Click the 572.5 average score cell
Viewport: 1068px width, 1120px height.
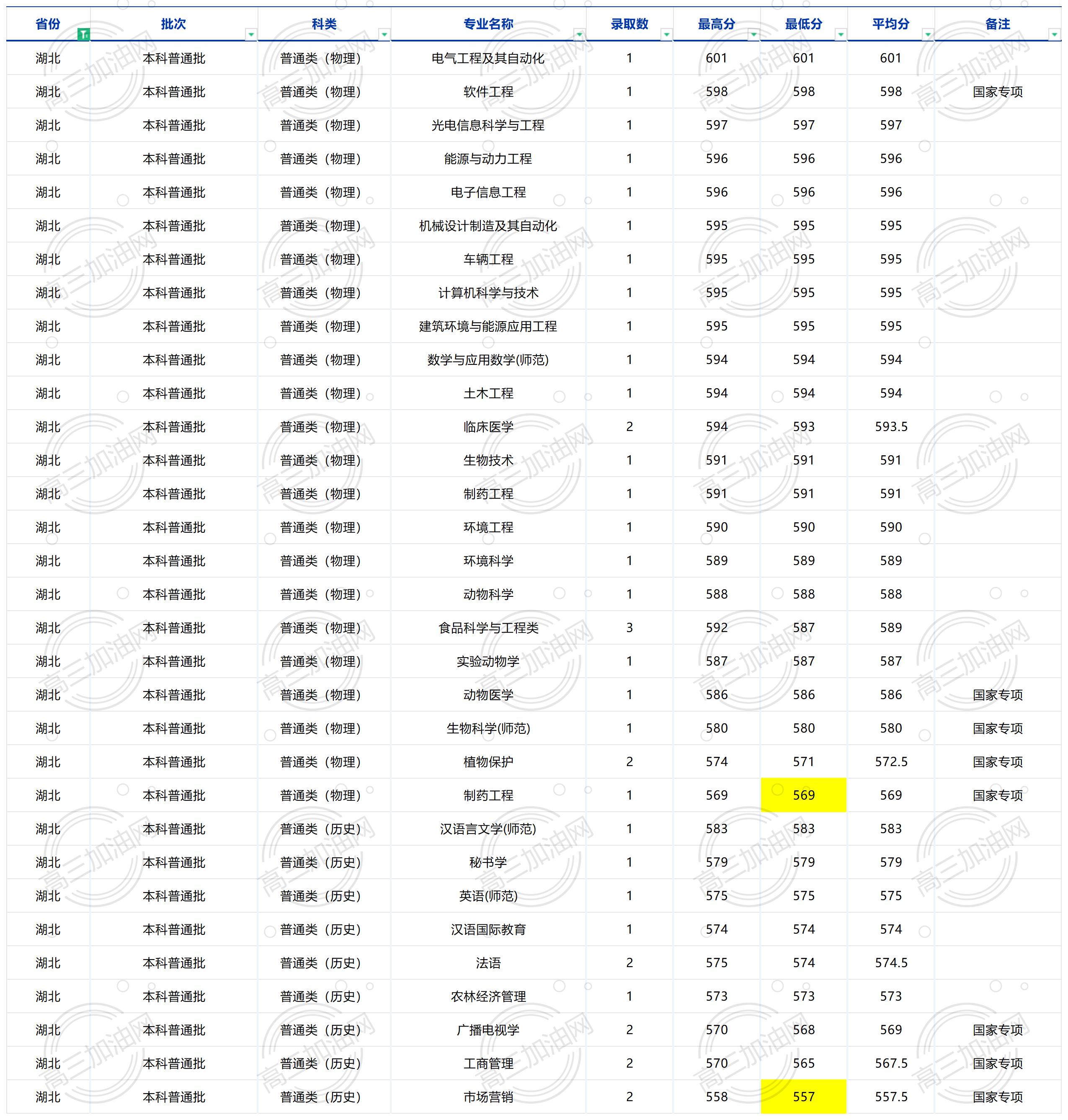(x=891, y=762)
